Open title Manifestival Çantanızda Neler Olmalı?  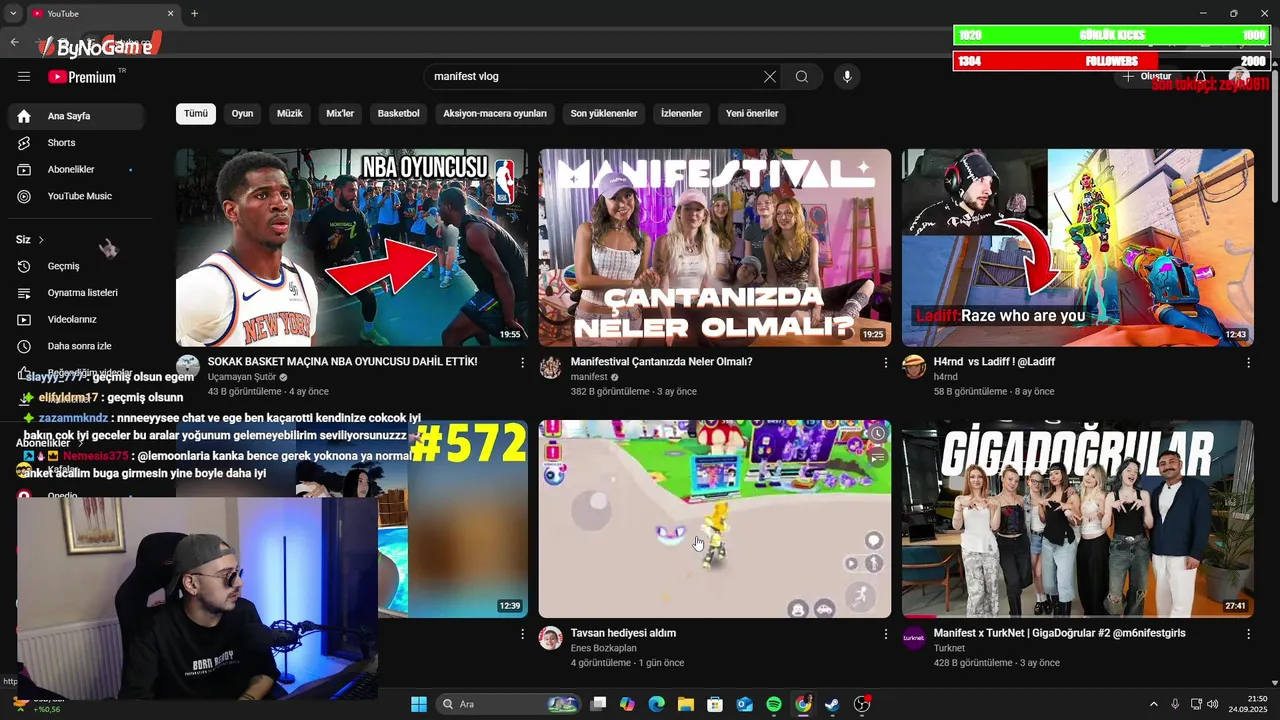(661, 362)
